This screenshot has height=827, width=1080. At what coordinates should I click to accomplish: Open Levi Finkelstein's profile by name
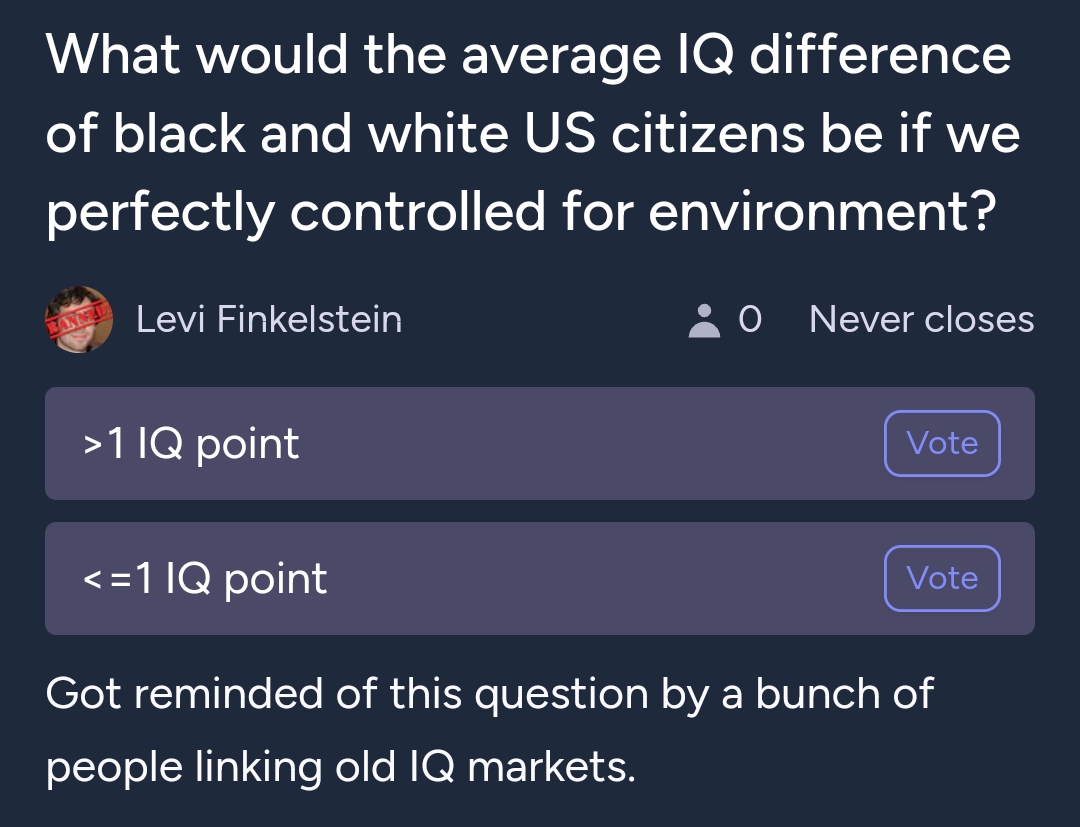269,320
